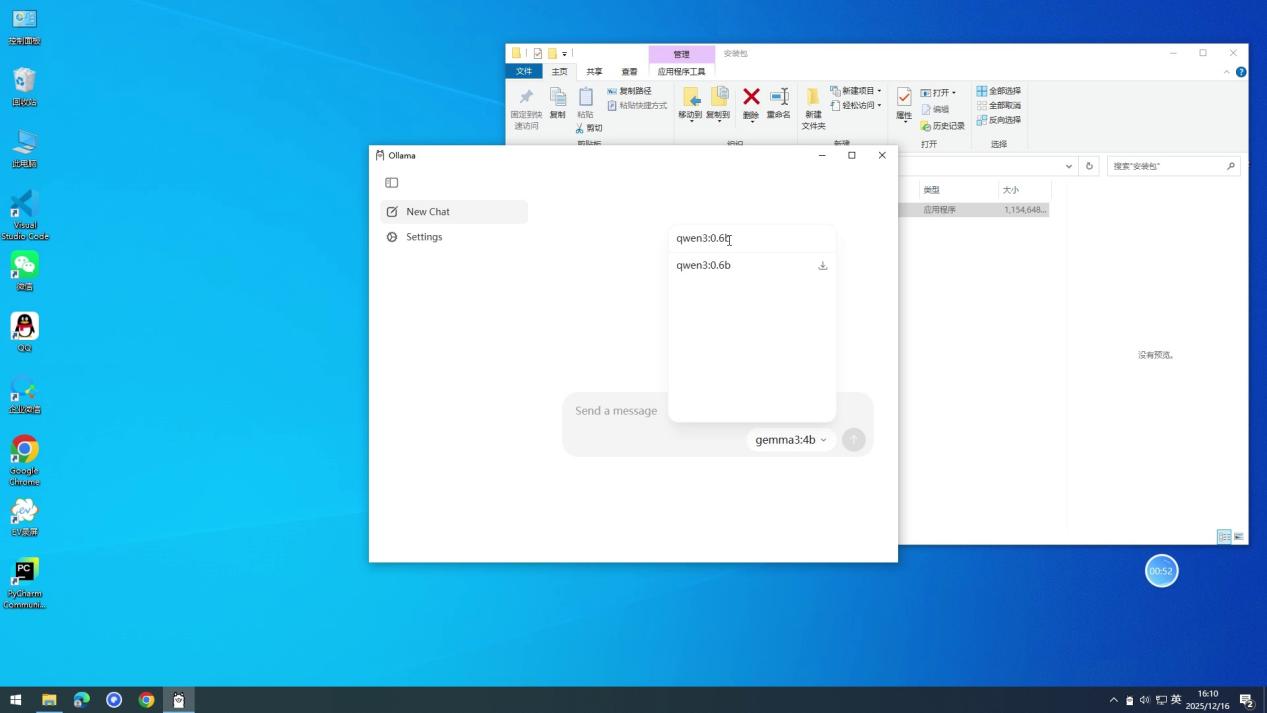The width and height of the screenshot is (1267, 713).
Task: Click the red Delete icon in the ribbon
Action: tap(751, 98)
